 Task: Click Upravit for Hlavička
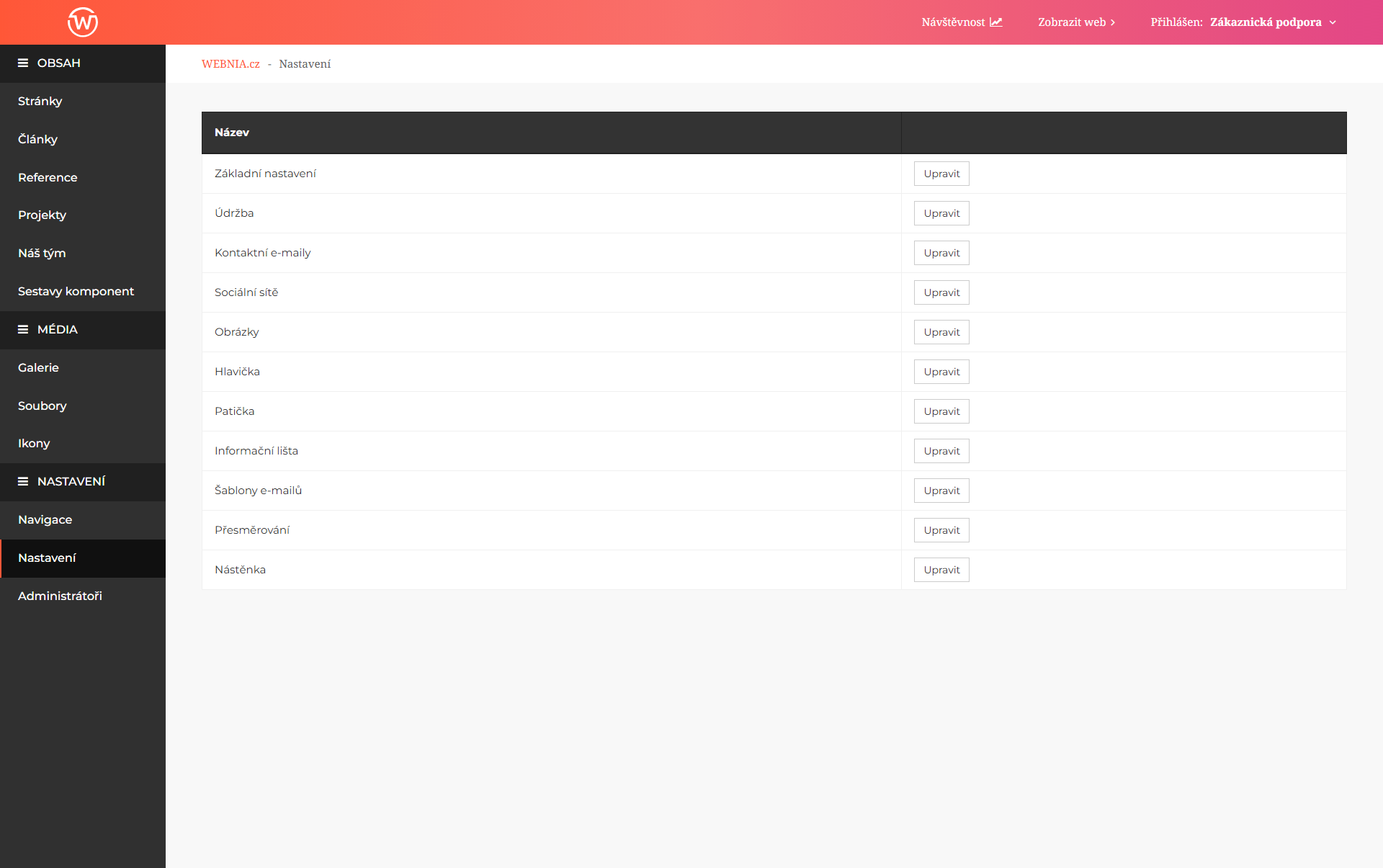click(x=941, y=372)
